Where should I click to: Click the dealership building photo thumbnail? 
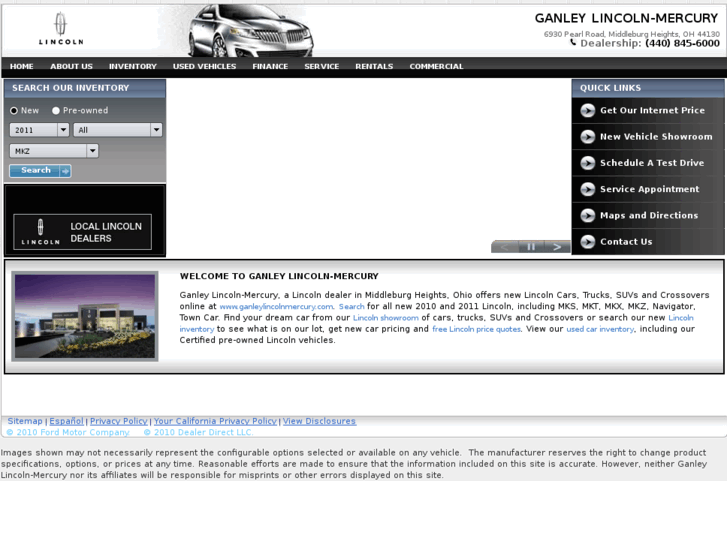pyautogui.click(x=85, y=316)
